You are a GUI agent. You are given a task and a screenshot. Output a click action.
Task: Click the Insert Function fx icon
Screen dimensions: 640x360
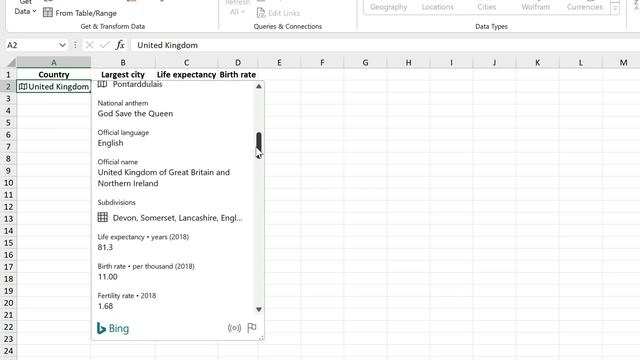[120, 45]
